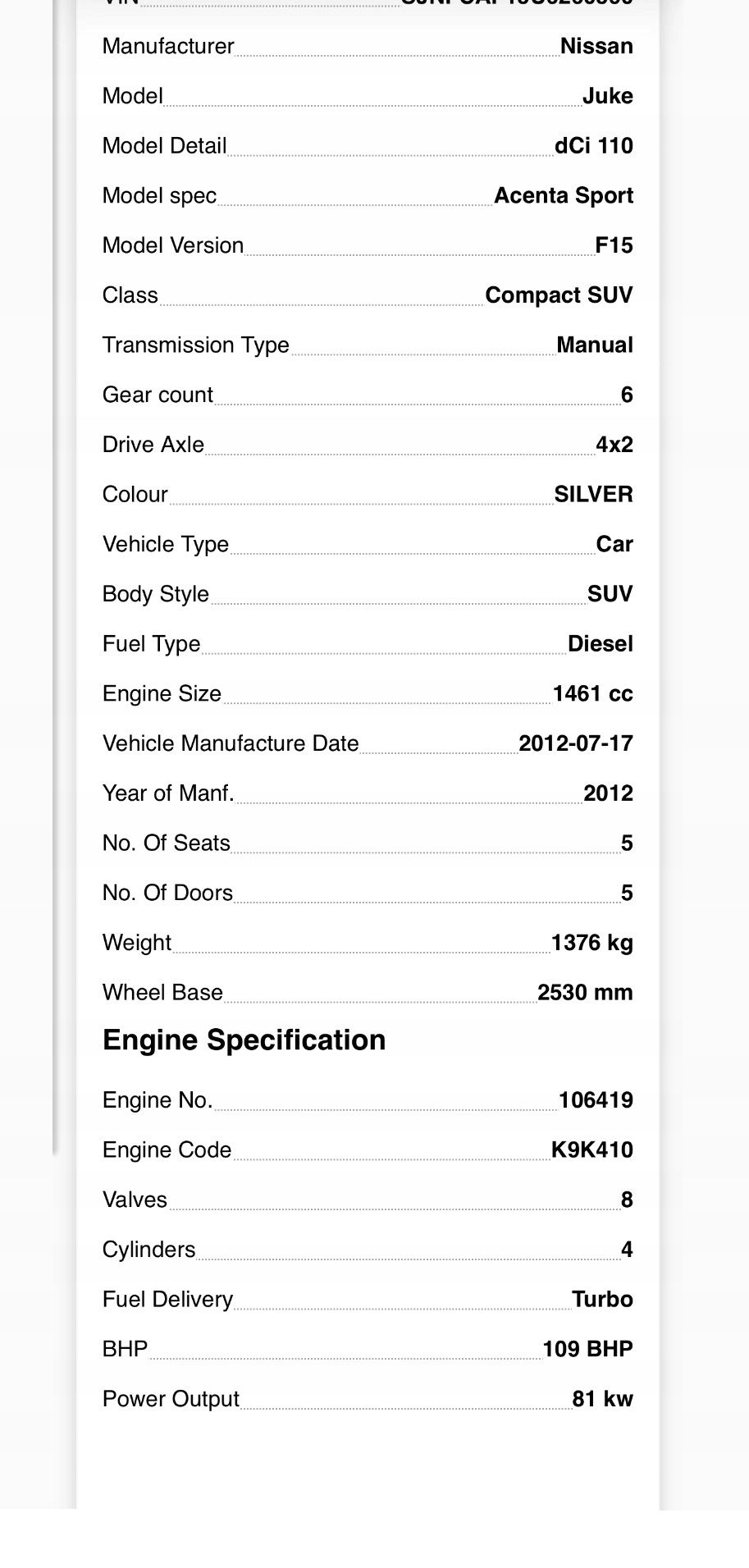
Task: Select the Diesel fuel type value
Action: tap(601, 644)
